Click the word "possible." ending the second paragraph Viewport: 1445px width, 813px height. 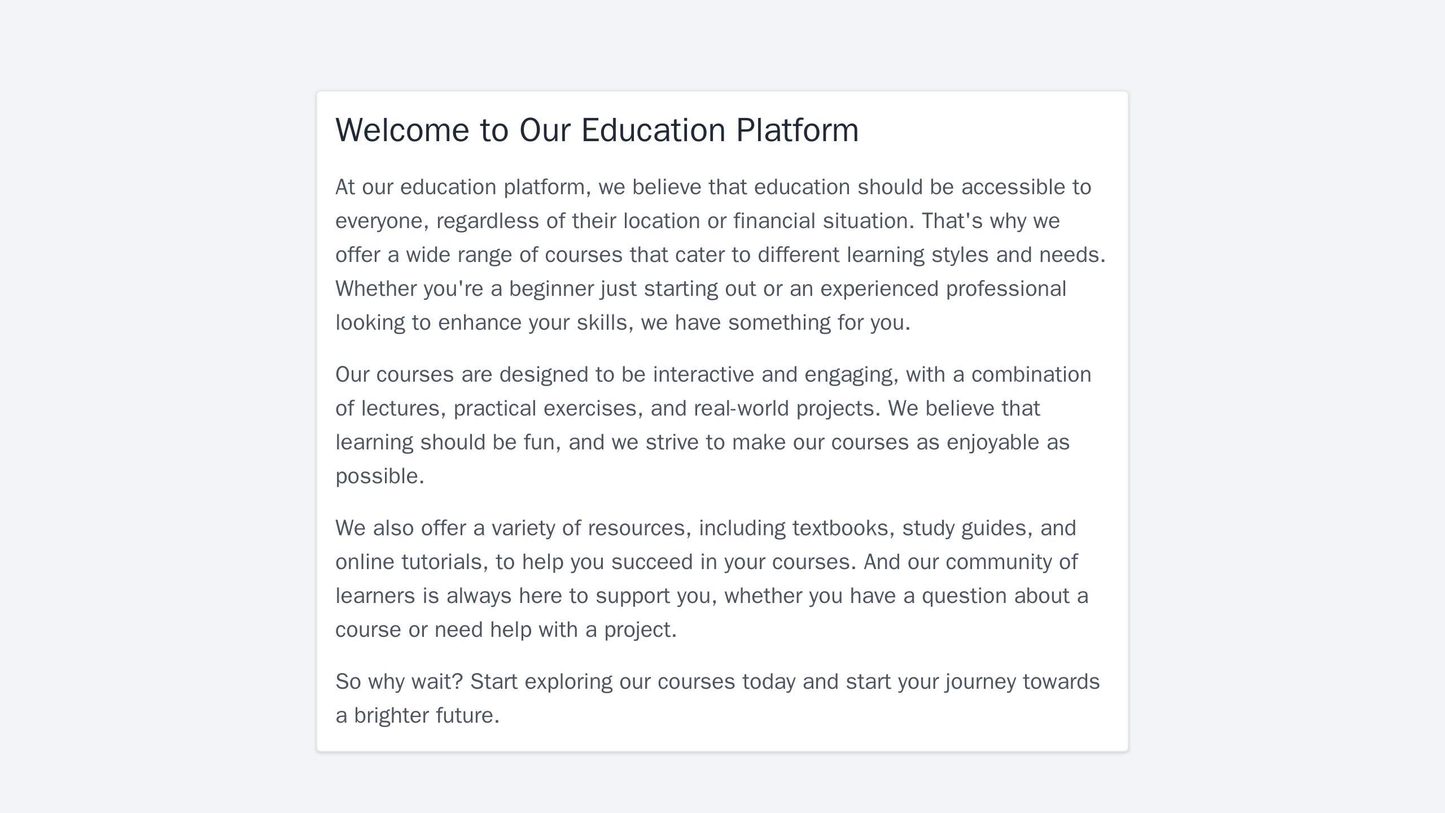(379, 477)
